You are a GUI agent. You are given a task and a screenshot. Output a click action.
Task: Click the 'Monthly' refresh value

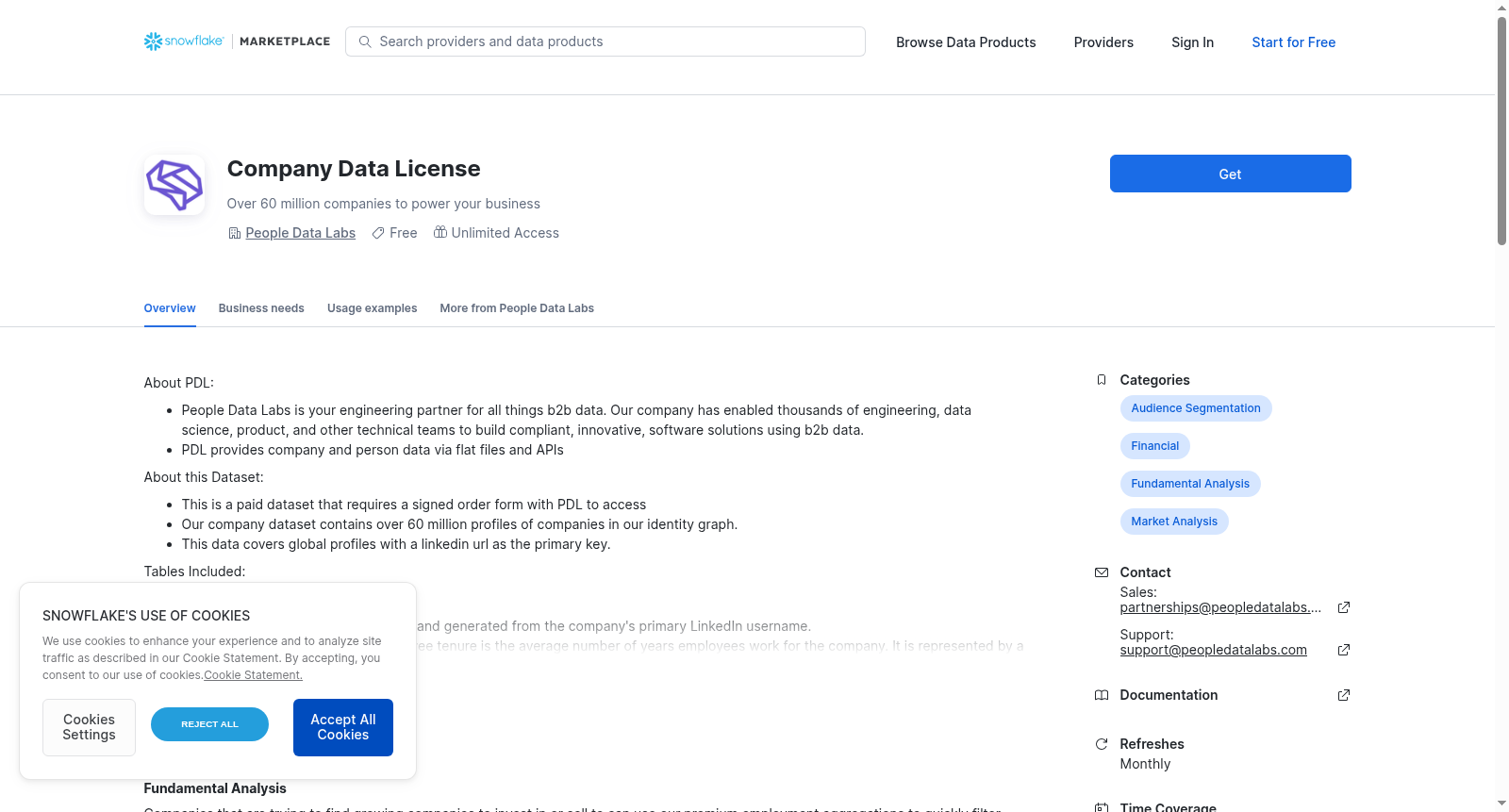pos(1145,764)
